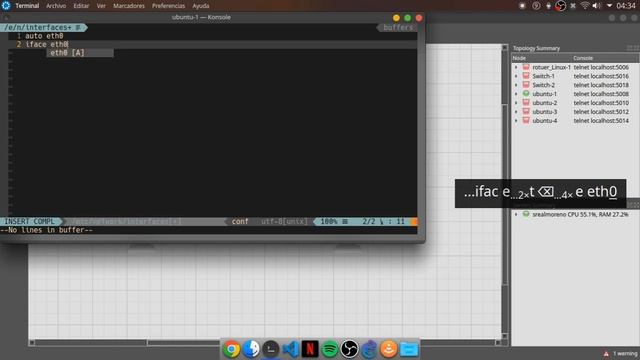The height and width of the screenshot is (360, 640).
Task: Click the OBS tray icon in top panel
Action: pyautogui.click(x=560, y=6)
